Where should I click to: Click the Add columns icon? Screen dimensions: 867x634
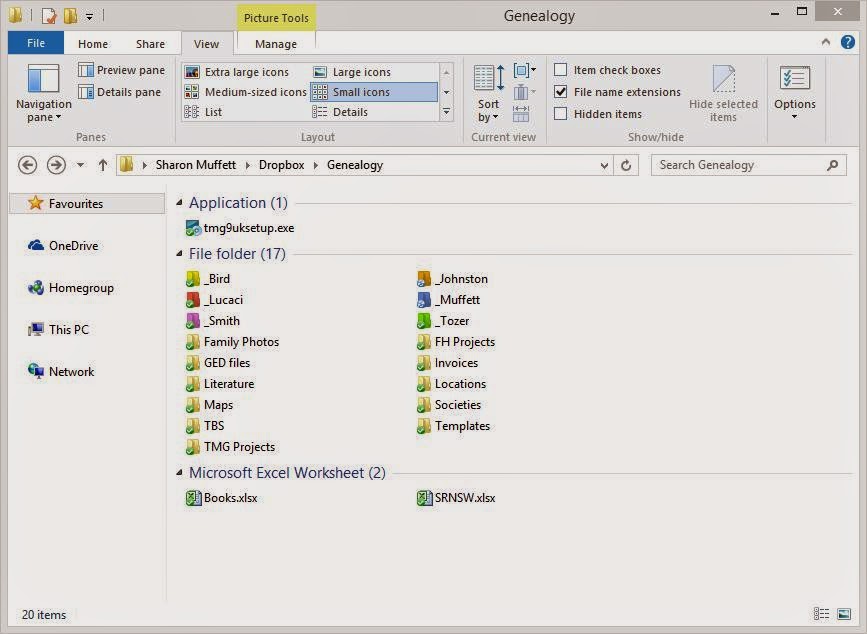524,92
